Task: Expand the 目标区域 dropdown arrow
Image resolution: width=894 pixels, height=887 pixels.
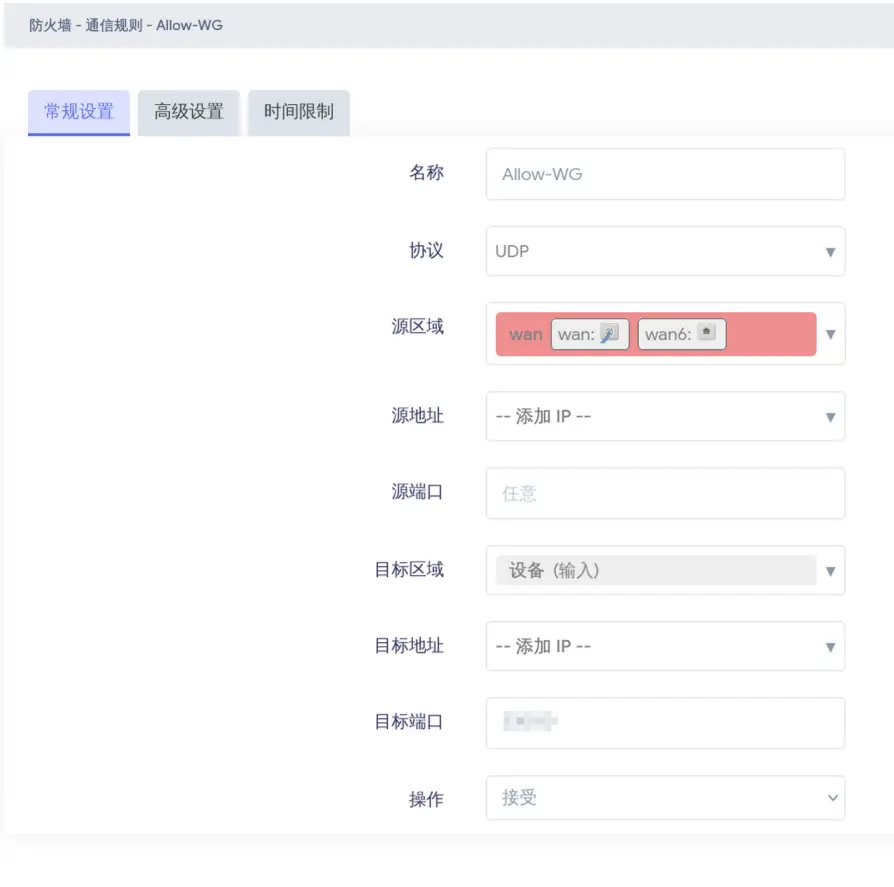Action: pyautogui.click(x=830, y=572)
